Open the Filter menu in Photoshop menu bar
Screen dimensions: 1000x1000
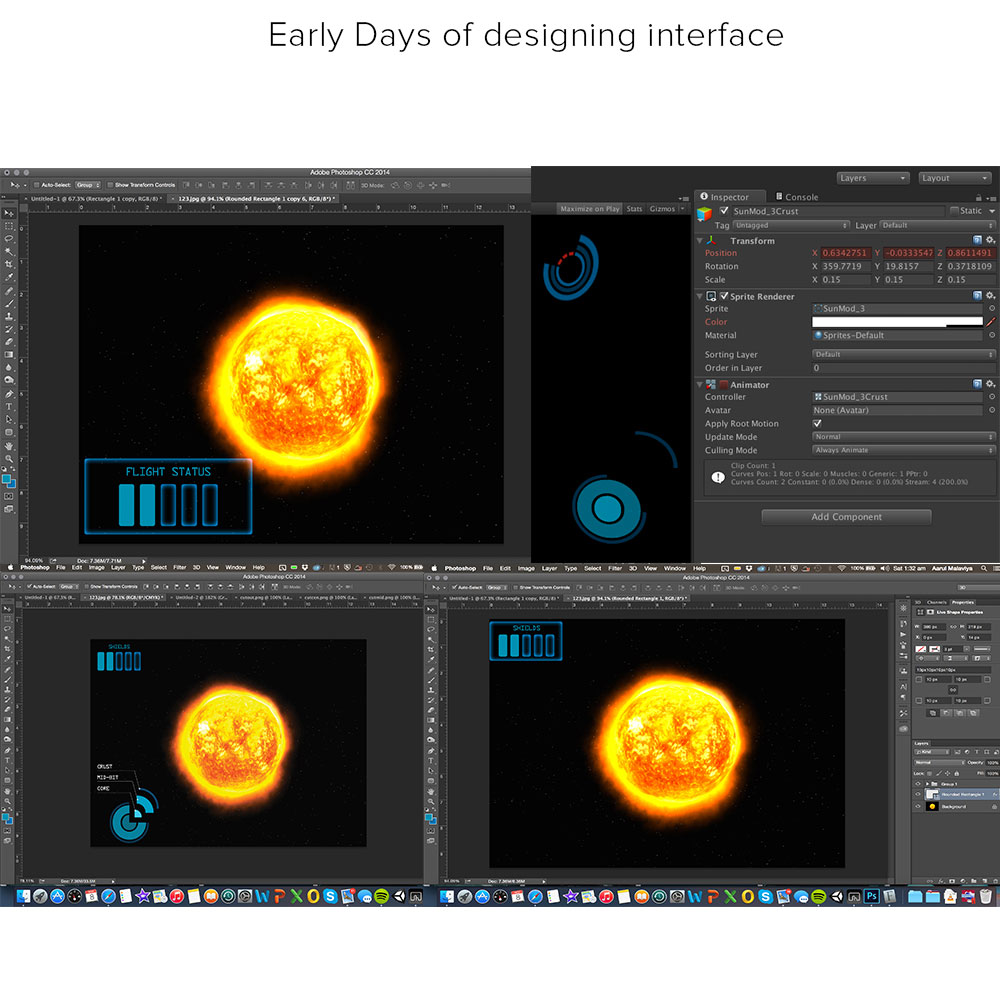coord(179,567)
